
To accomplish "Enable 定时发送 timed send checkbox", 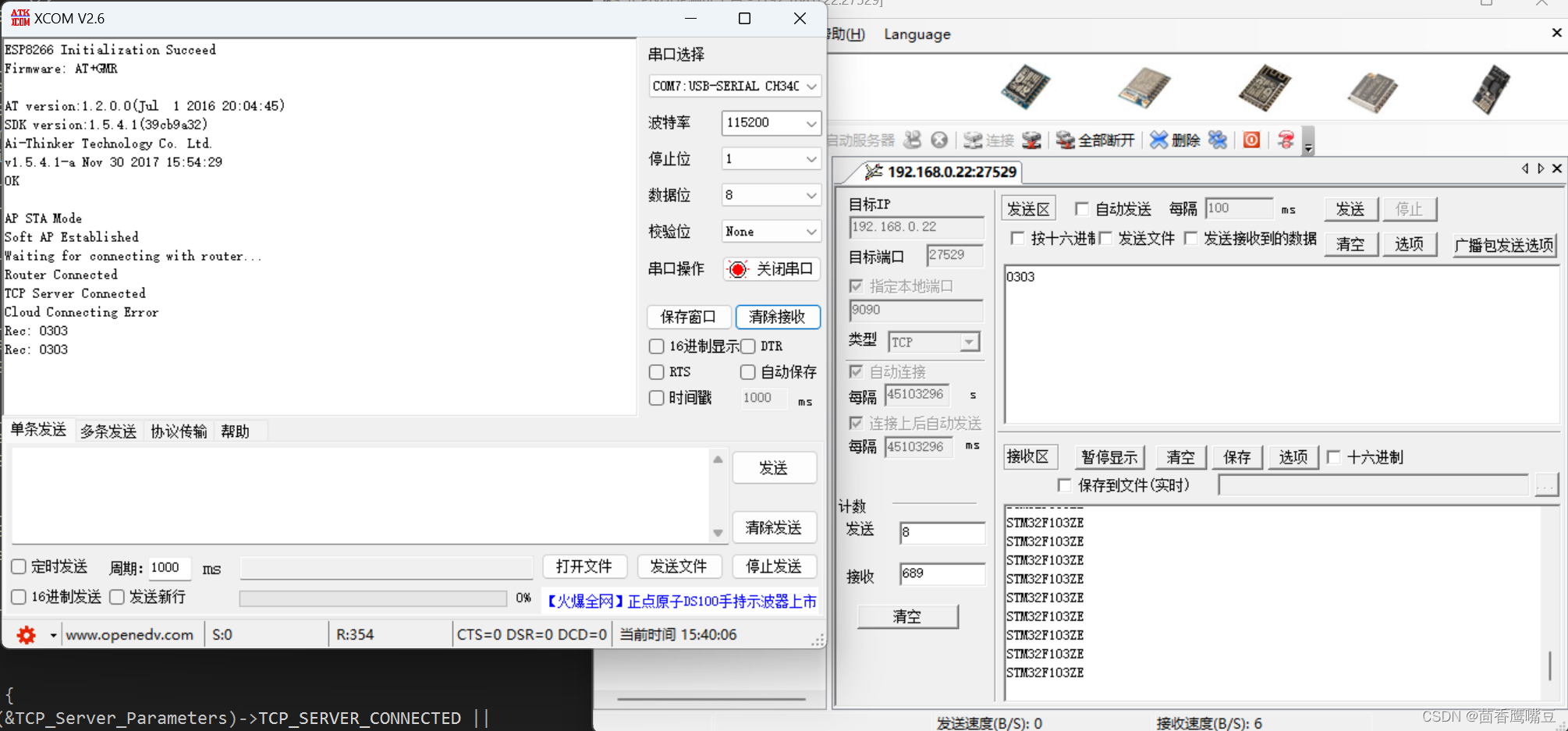I will (19, 567).
